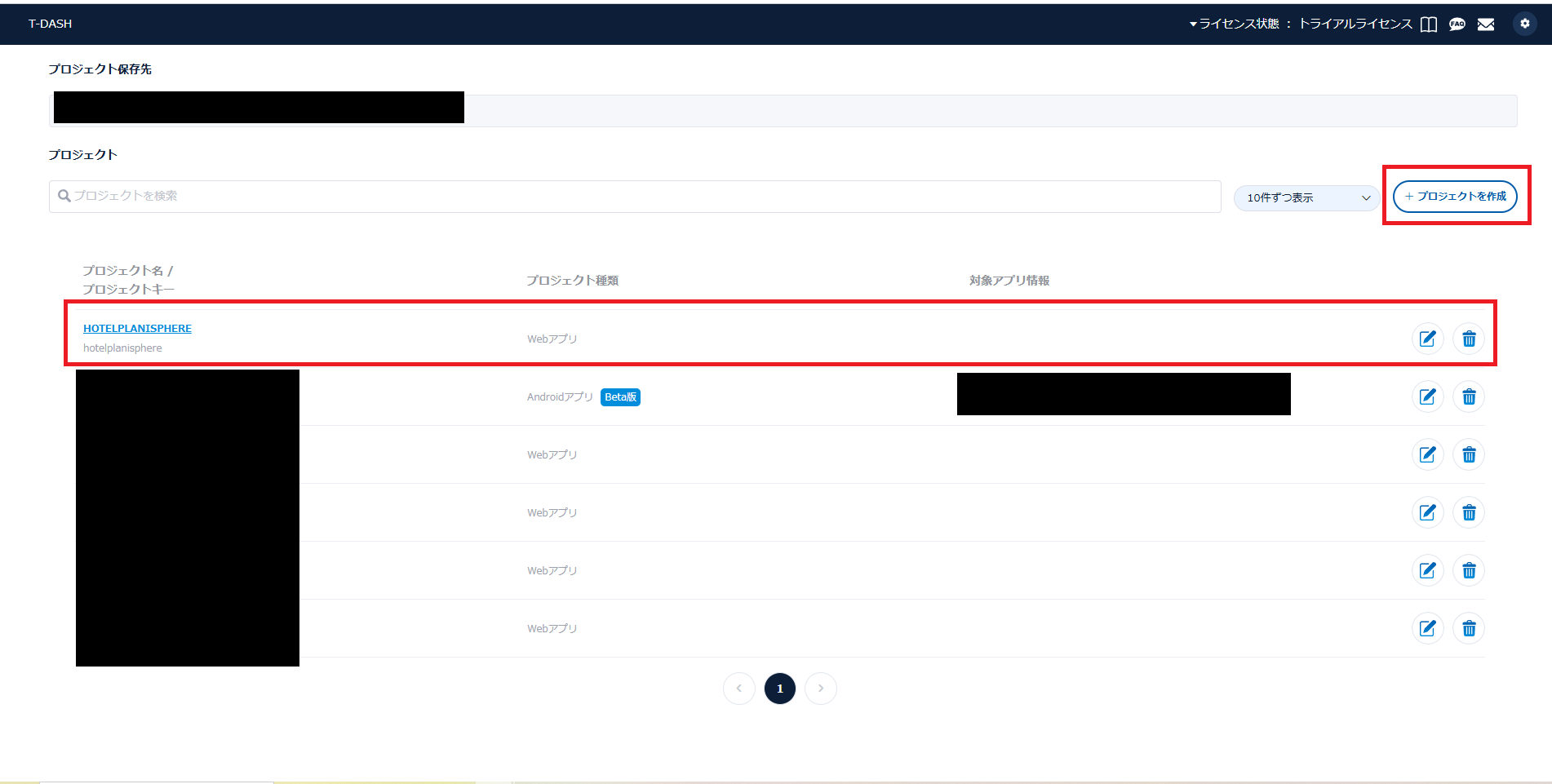
Task: Click the hotelplanisphere project key text
Action: coord(122,348)
